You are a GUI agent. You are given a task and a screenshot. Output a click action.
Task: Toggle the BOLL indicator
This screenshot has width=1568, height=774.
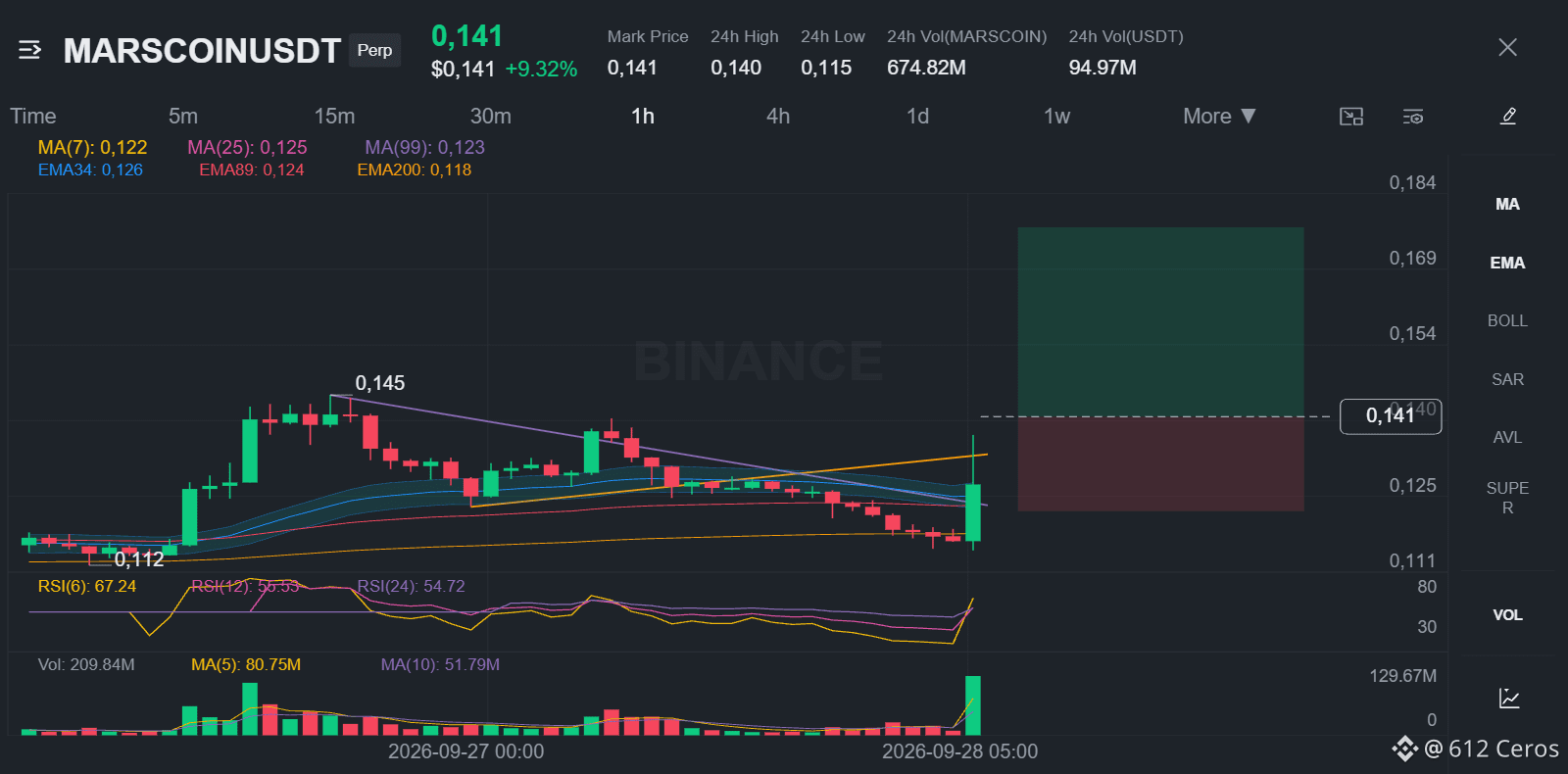tap(1507, 320)
